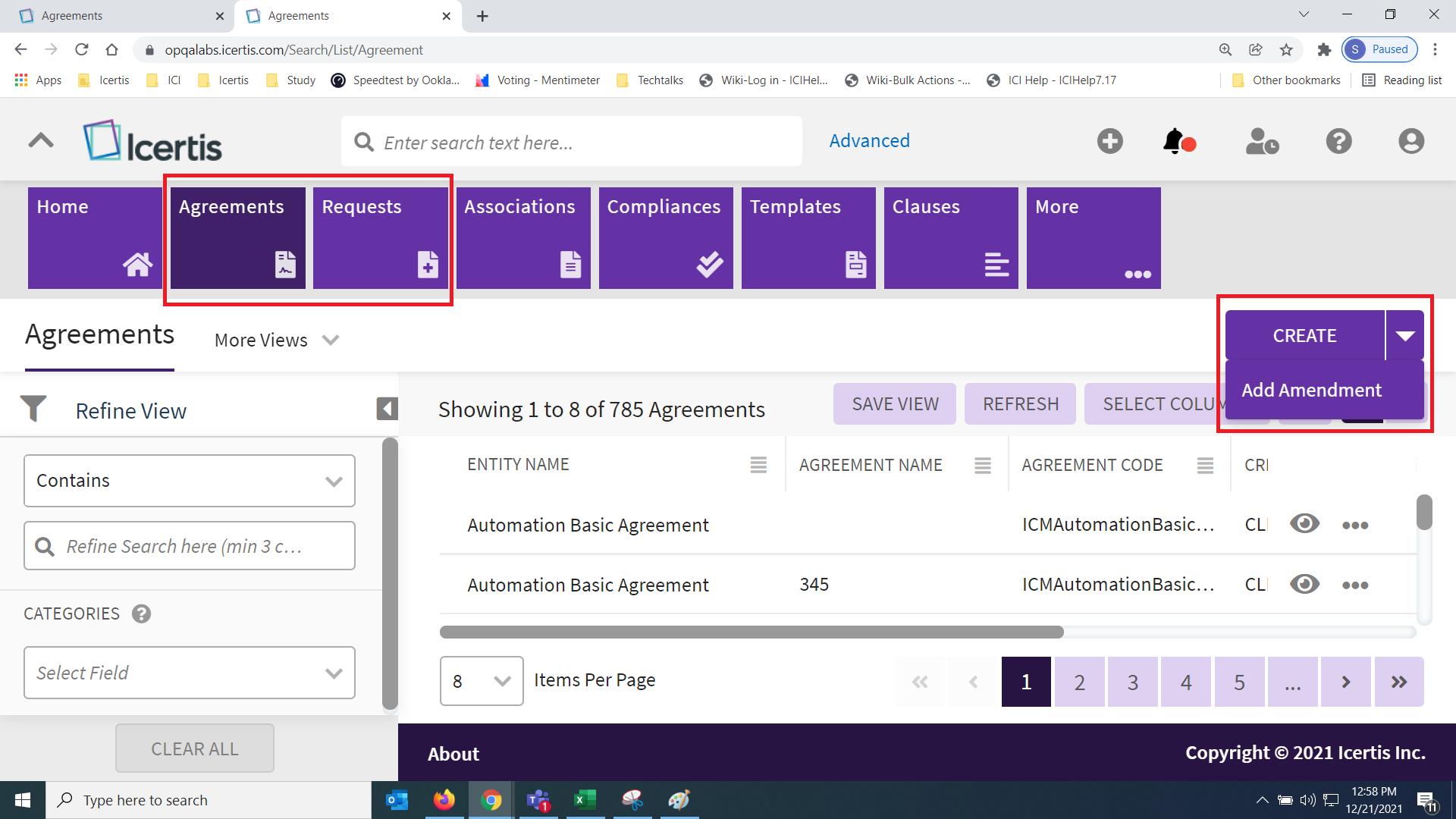Select Add Amendment from Create menu
1456x819 pixels.
tap(1311, 390)
